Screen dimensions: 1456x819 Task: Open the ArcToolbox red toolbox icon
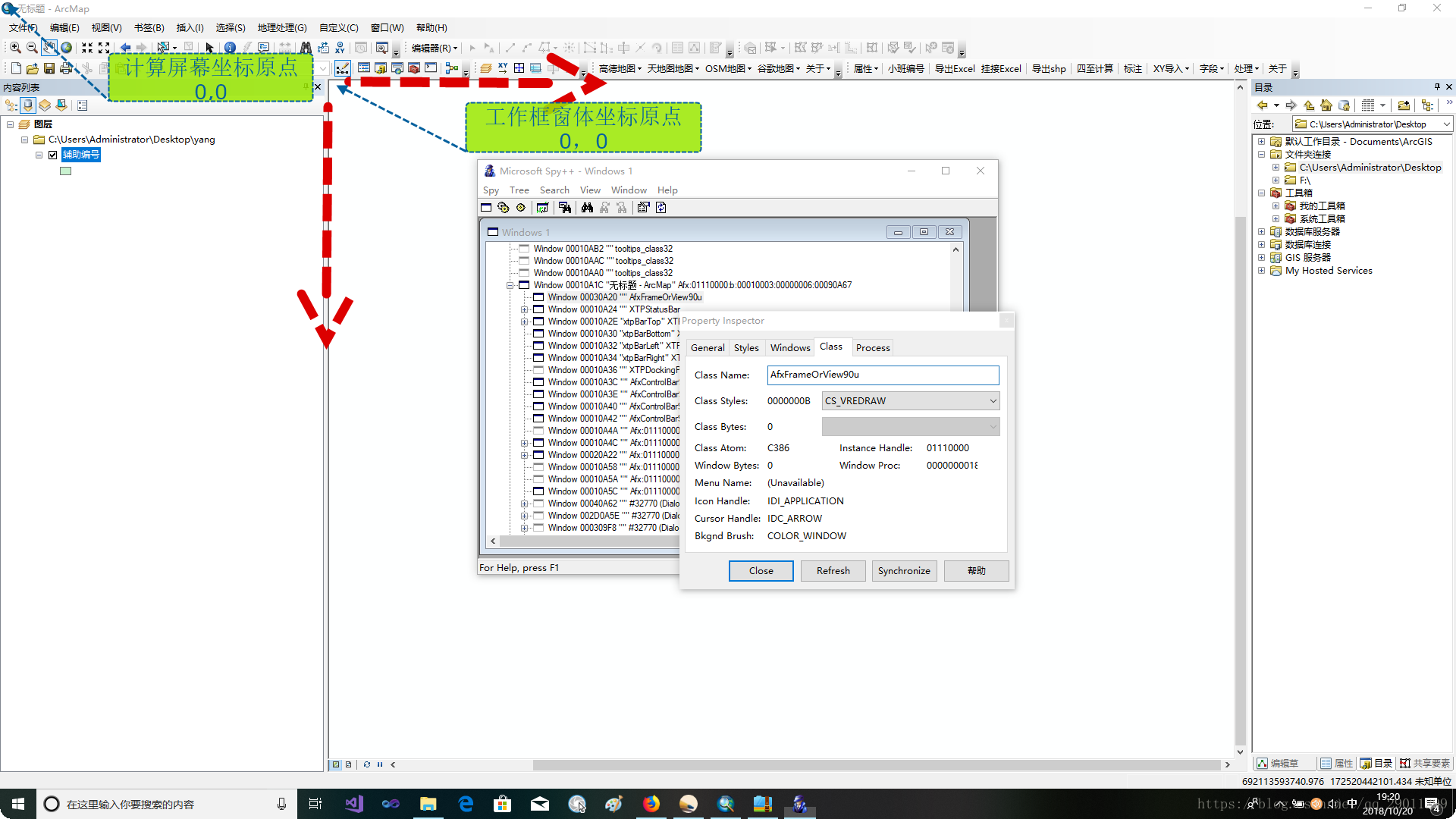point(414,68)
